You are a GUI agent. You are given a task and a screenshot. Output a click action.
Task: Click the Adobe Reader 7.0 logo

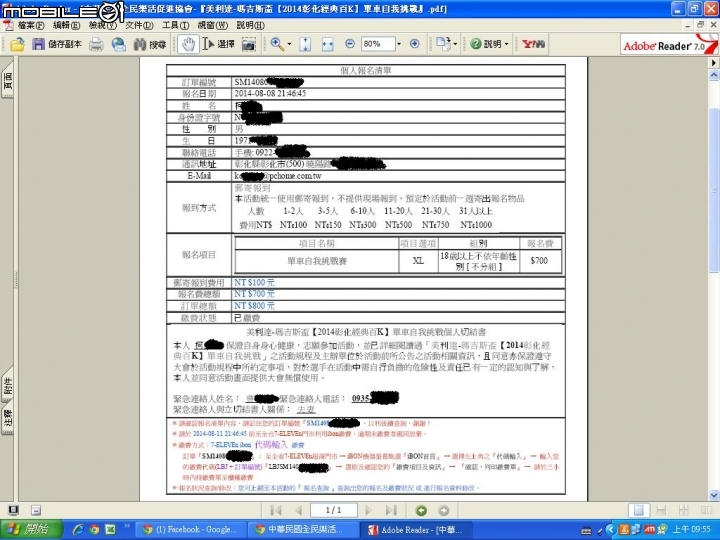click(669, 45)
